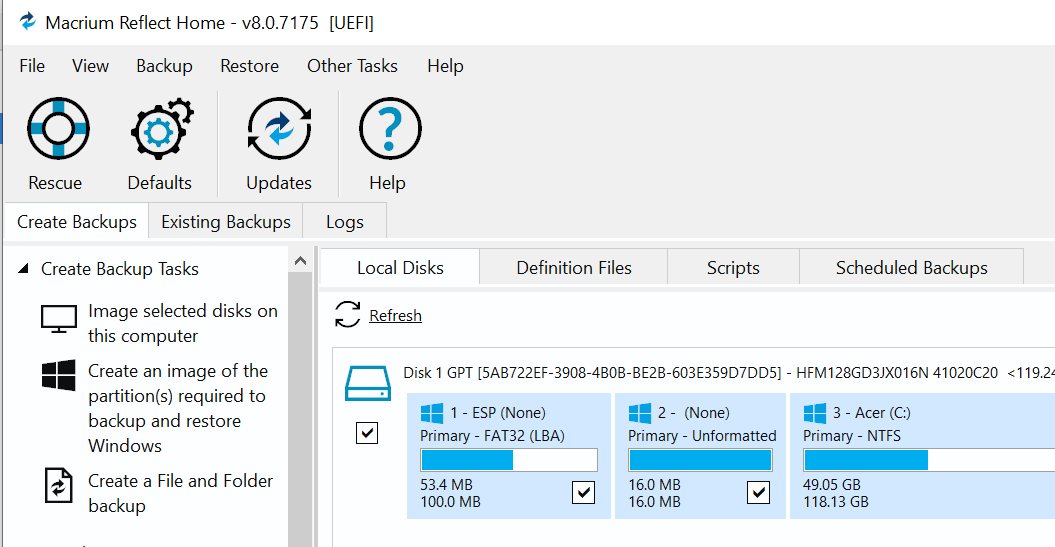Select the Disk 1 GPT header text
This screenshot has width=1055, height=547.
coord(729,373)
